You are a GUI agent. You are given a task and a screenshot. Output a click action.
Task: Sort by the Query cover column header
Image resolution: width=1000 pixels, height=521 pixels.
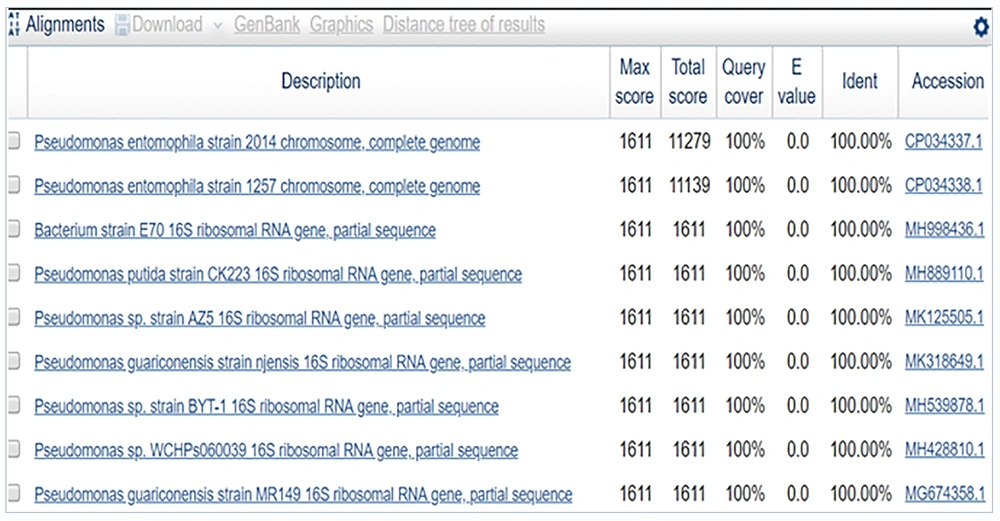(x=744, y=82)
